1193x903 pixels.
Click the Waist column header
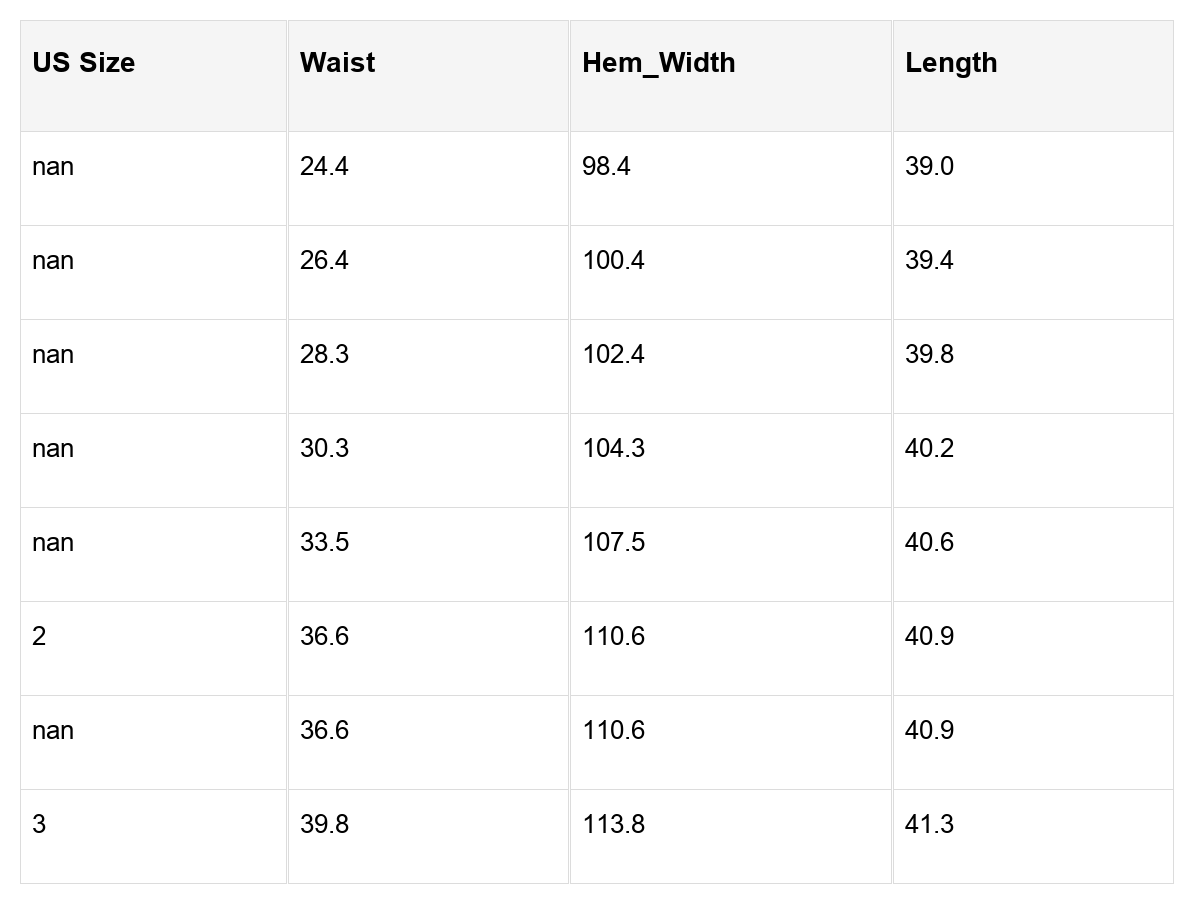tap(428, 76)
